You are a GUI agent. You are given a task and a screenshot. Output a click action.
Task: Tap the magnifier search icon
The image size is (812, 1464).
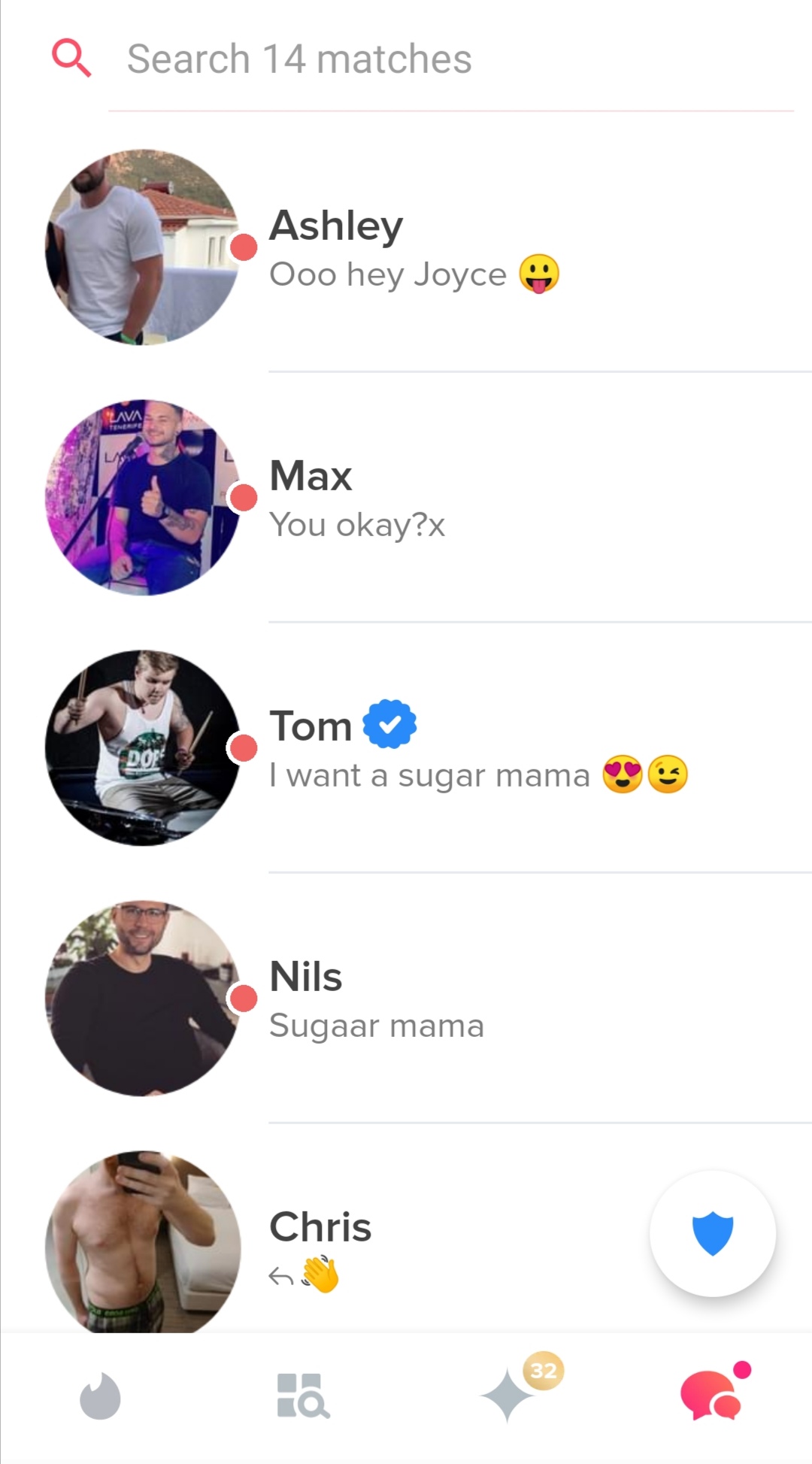tap(71, 59)
